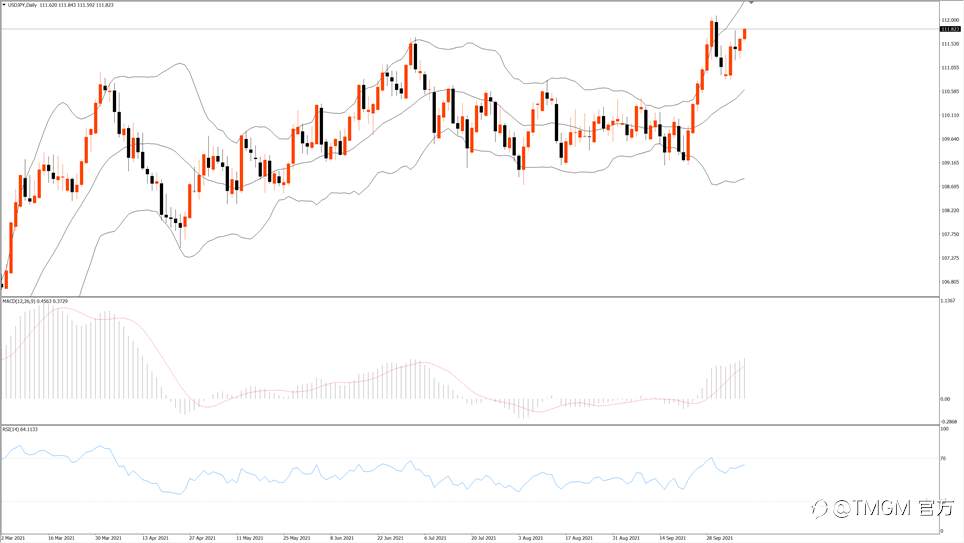Click the MACD 0.00 scale label
This screenshot has width=964, height=543.
945,399
